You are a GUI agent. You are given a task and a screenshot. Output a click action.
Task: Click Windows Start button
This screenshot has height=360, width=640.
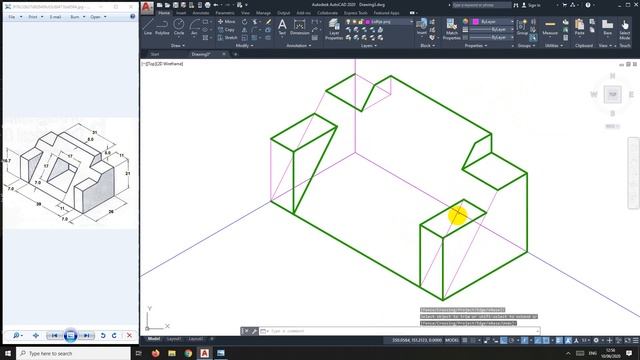(8, 353)
